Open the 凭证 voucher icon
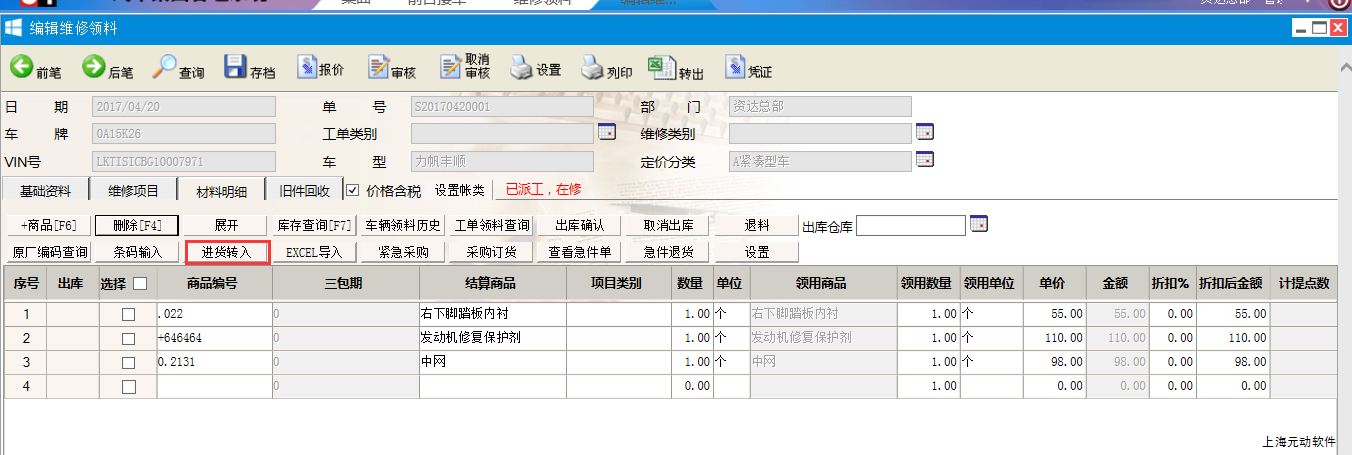Viewport: 1352px width, 455px height. tap(748, 69)
